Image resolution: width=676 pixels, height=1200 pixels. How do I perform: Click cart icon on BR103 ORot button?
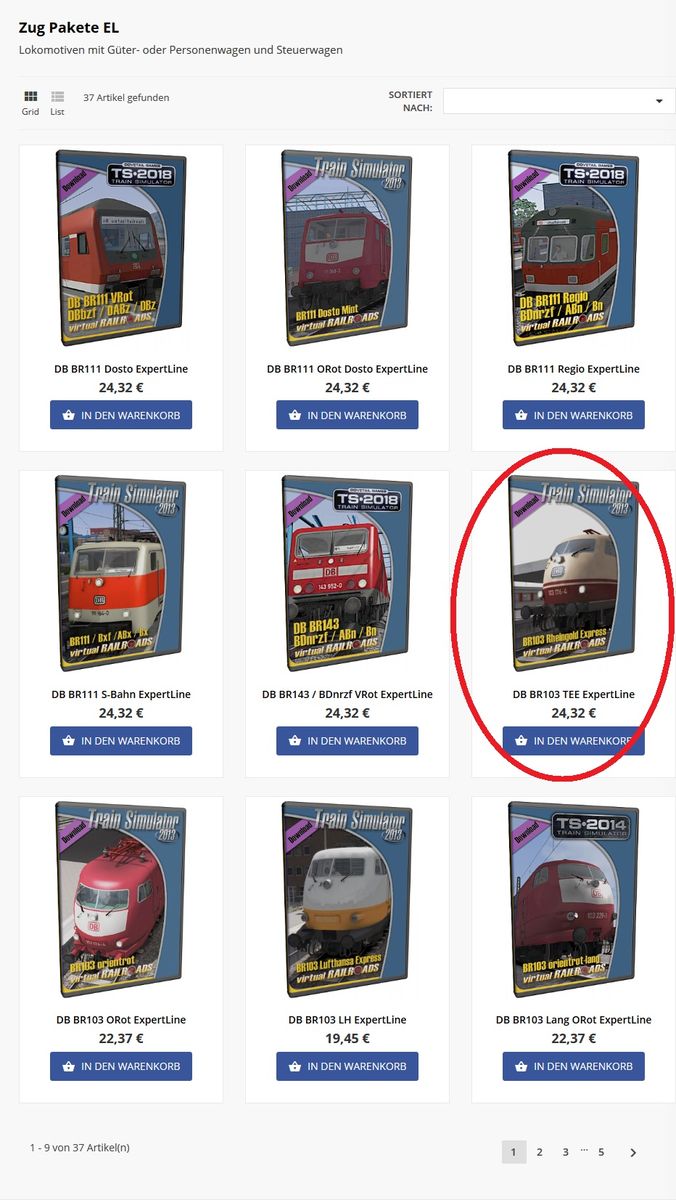pos(69,1066)
